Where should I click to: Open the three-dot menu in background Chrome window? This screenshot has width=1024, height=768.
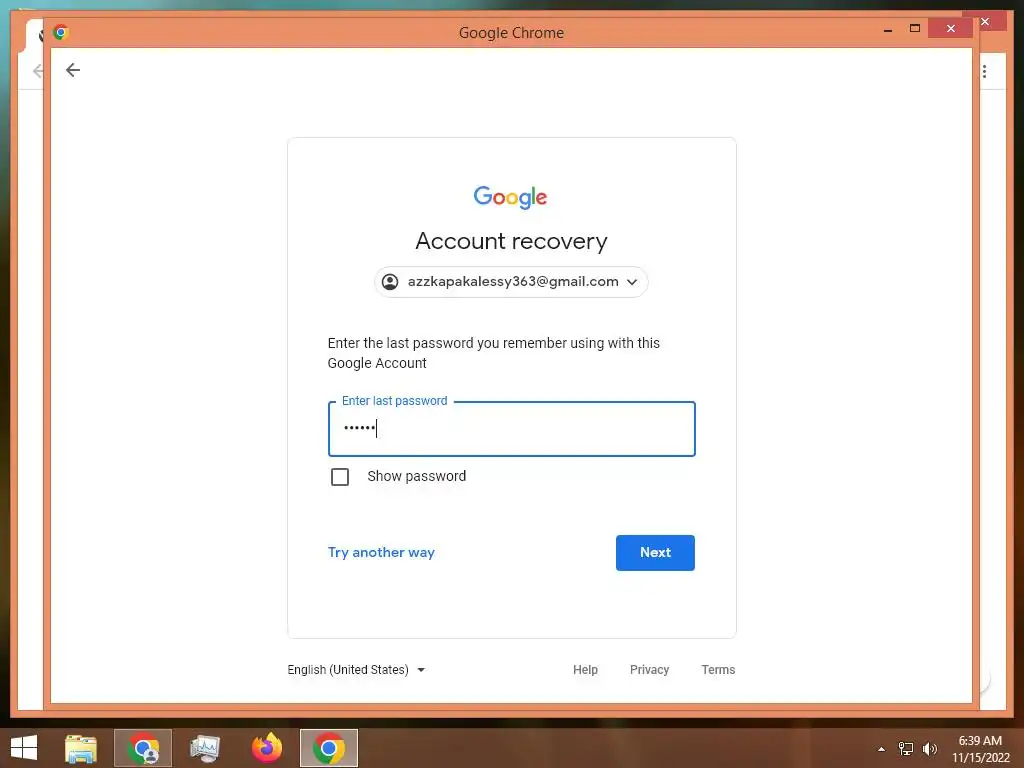tap(984, 71)
